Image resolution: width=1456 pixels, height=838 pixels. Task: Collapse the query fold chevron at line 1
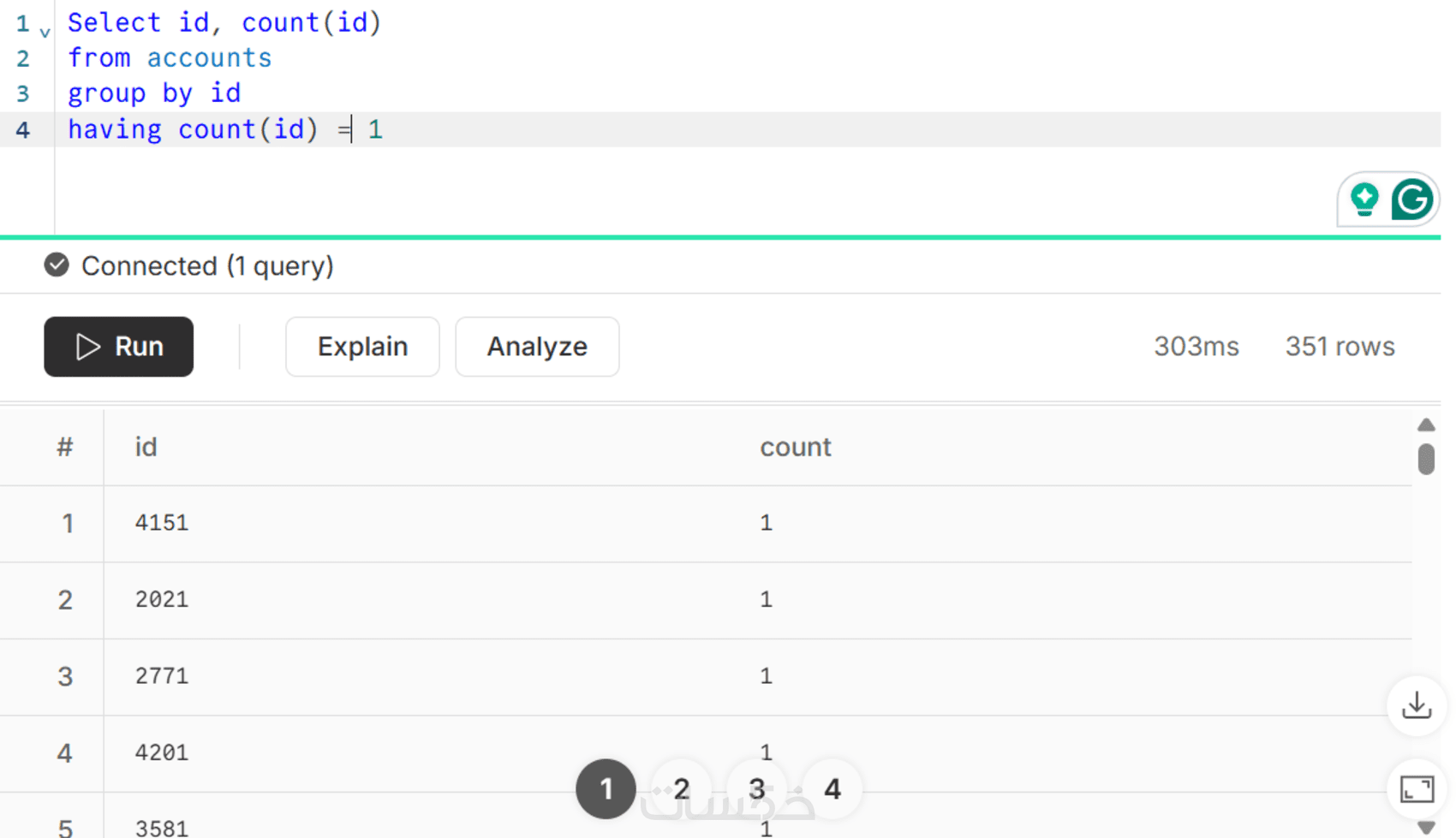click(x=45, y=33)
